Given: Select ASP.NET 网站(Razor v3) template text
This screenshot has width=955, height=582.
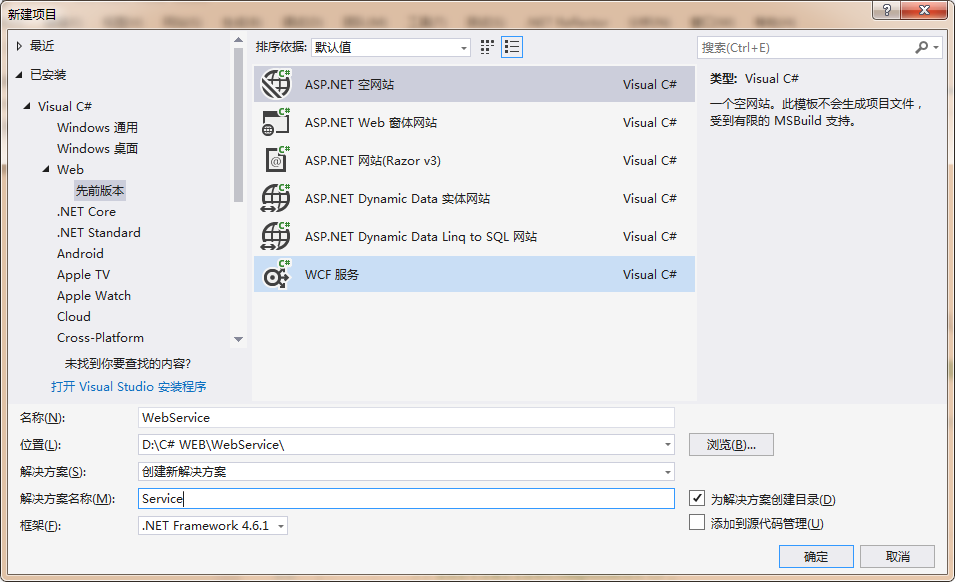Looking at the screenshot, I should pyautogui.click(x=373, y=161).
